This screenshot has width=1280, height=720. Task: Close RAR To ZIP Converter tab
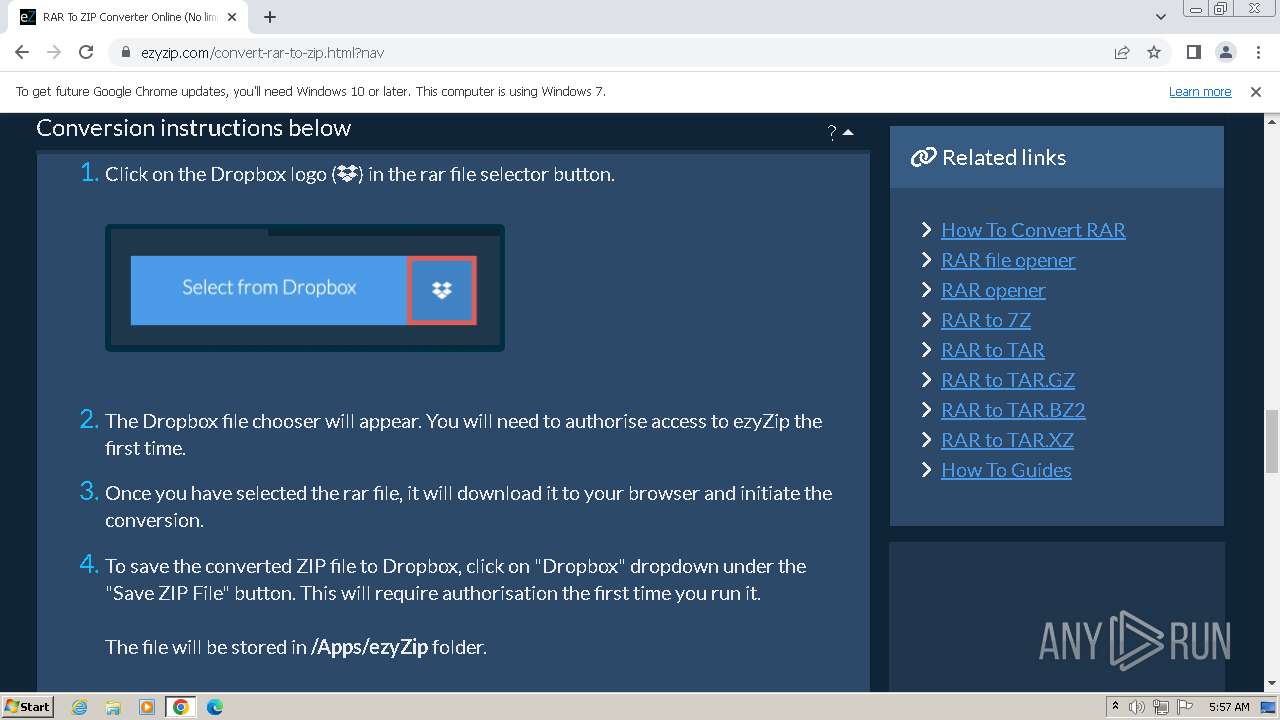tap(232, 17)
